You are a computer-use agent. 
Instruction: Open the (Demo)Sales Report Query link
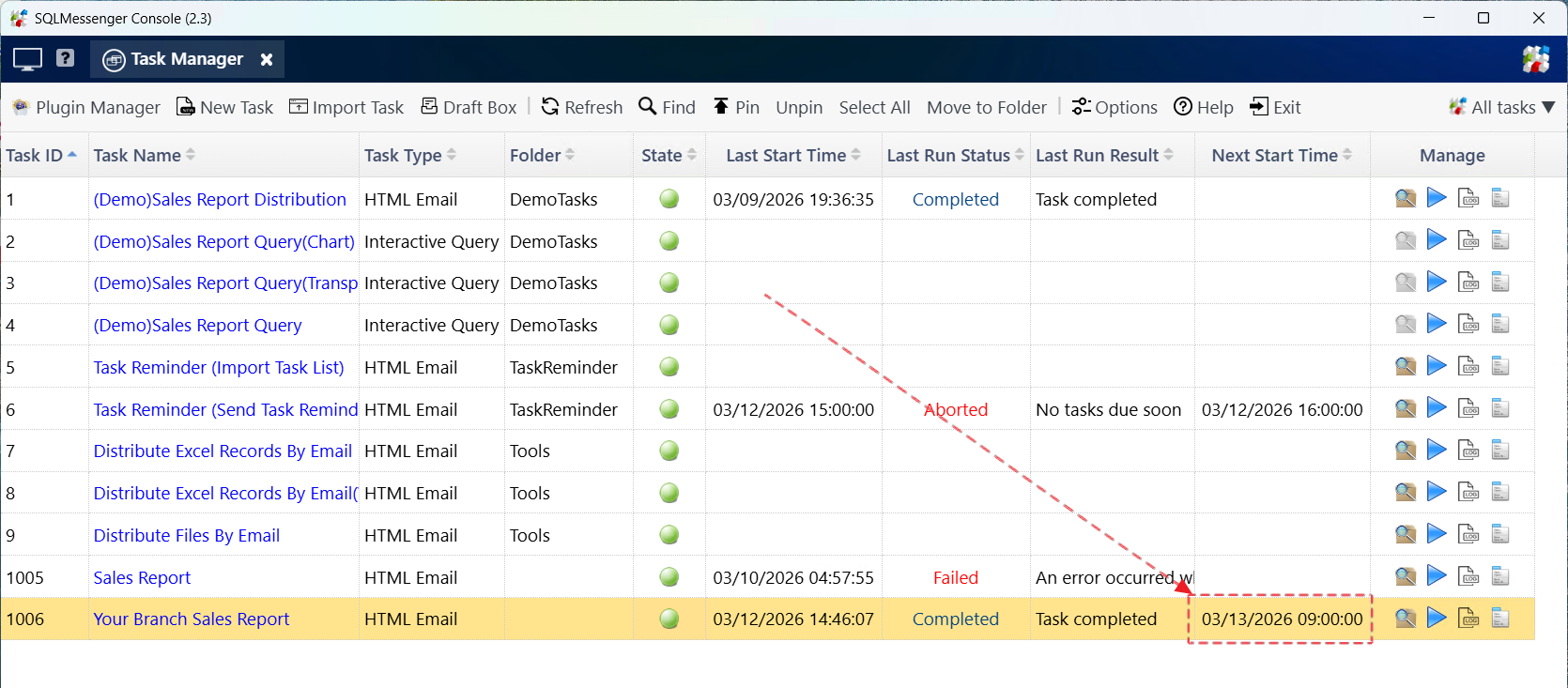(197, 325)
